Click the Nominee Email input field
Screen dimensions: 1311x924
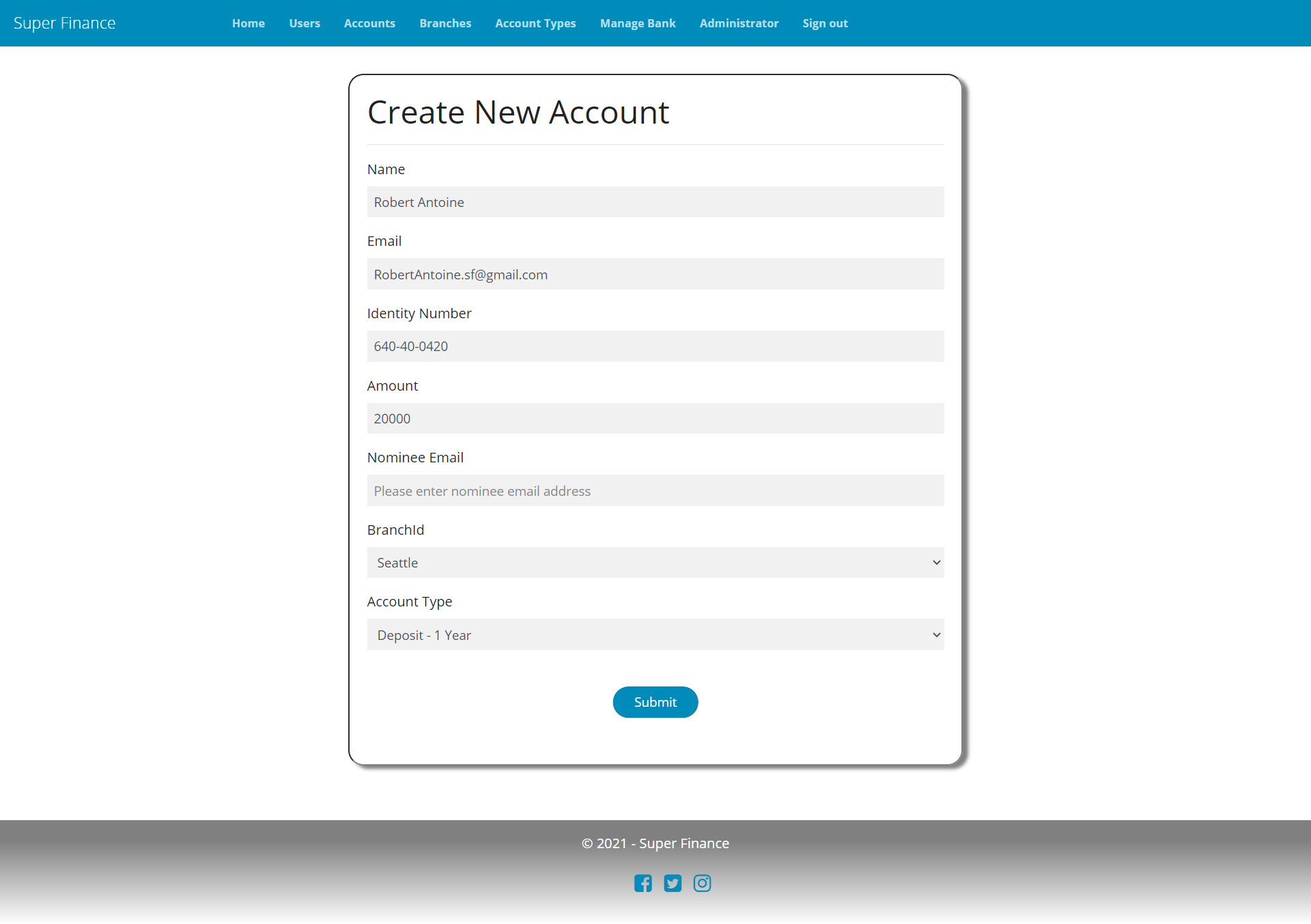point(655,490)
